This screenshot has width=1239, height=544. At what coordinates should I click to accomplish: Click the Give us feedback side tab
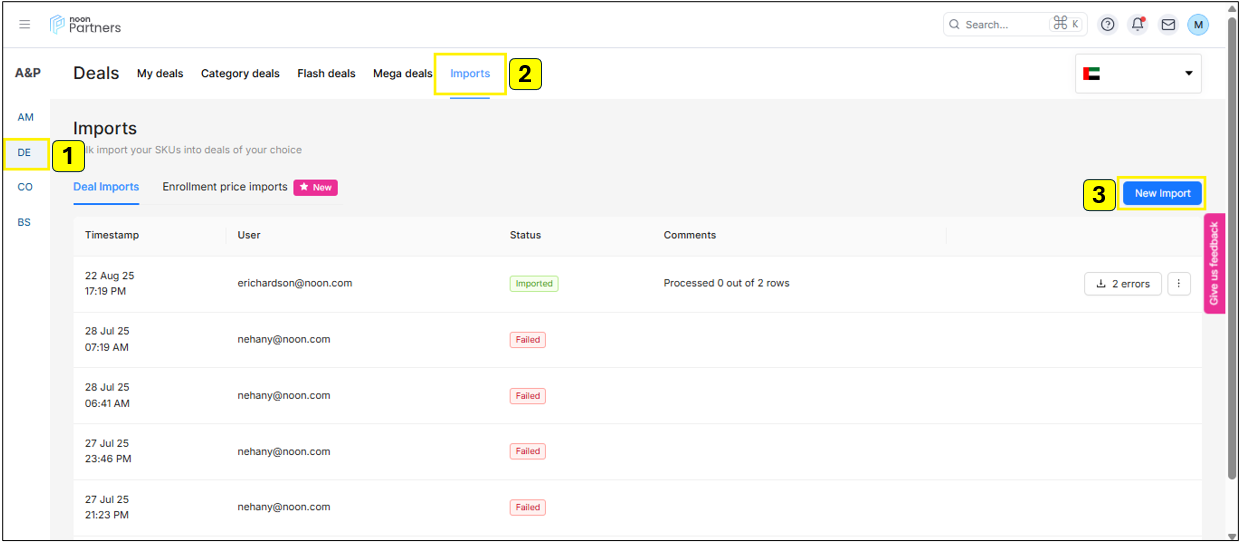(x=1214, y=264)
